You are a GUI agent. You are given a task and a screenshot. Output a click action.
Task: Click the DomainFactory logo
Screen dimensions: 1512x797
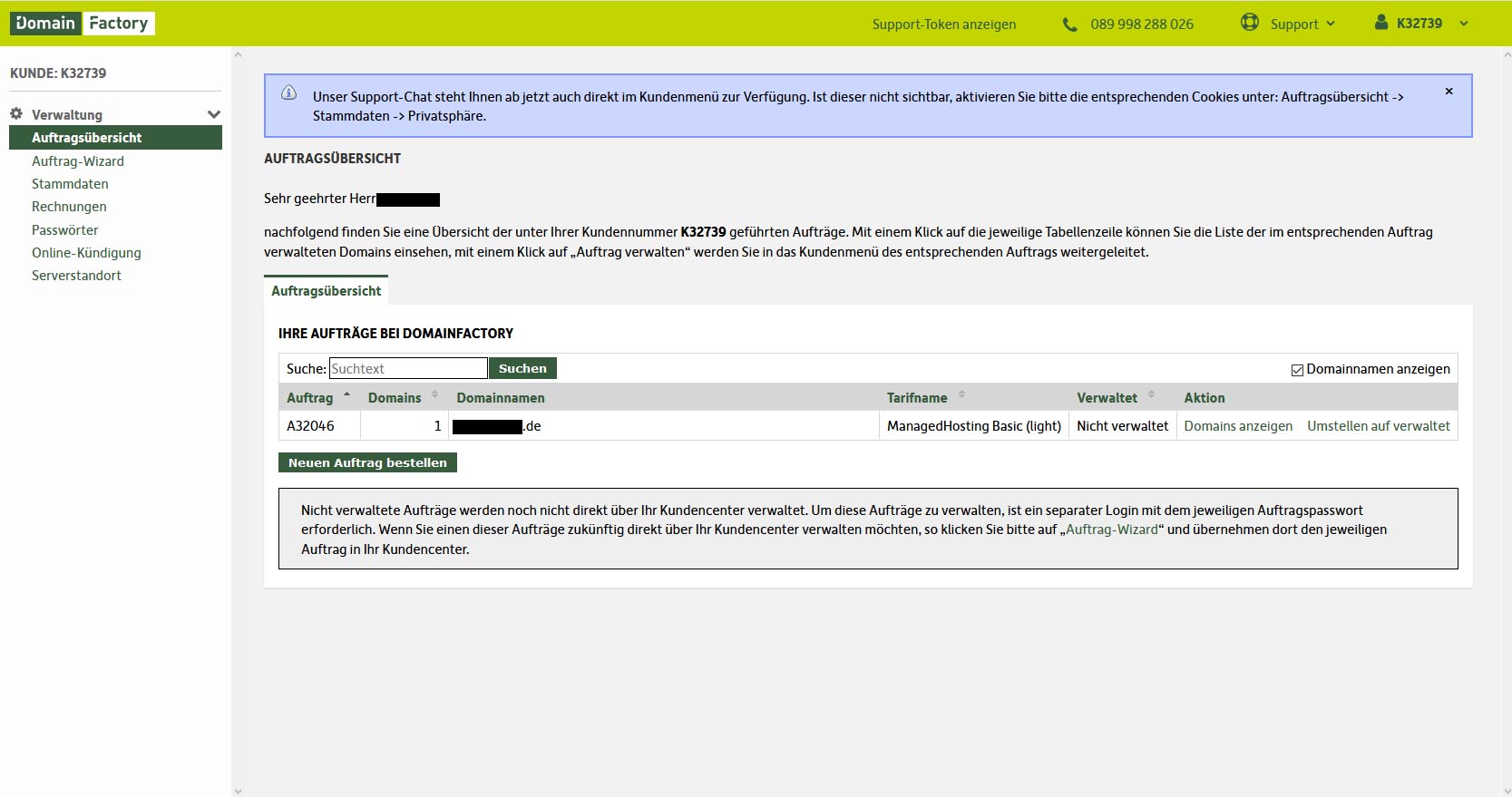click(83, 24)
